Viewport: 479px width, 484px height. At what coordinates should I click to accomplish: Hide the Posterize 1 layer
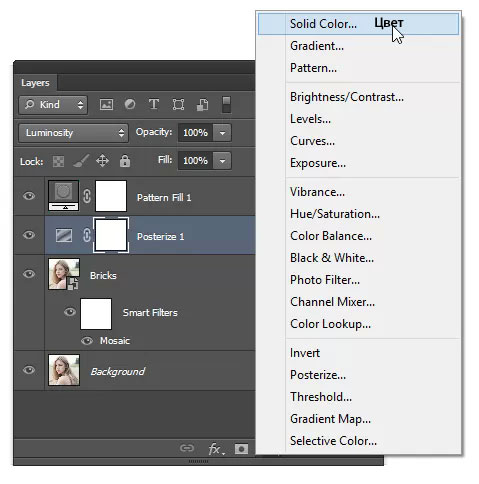[x=29, y=235]
